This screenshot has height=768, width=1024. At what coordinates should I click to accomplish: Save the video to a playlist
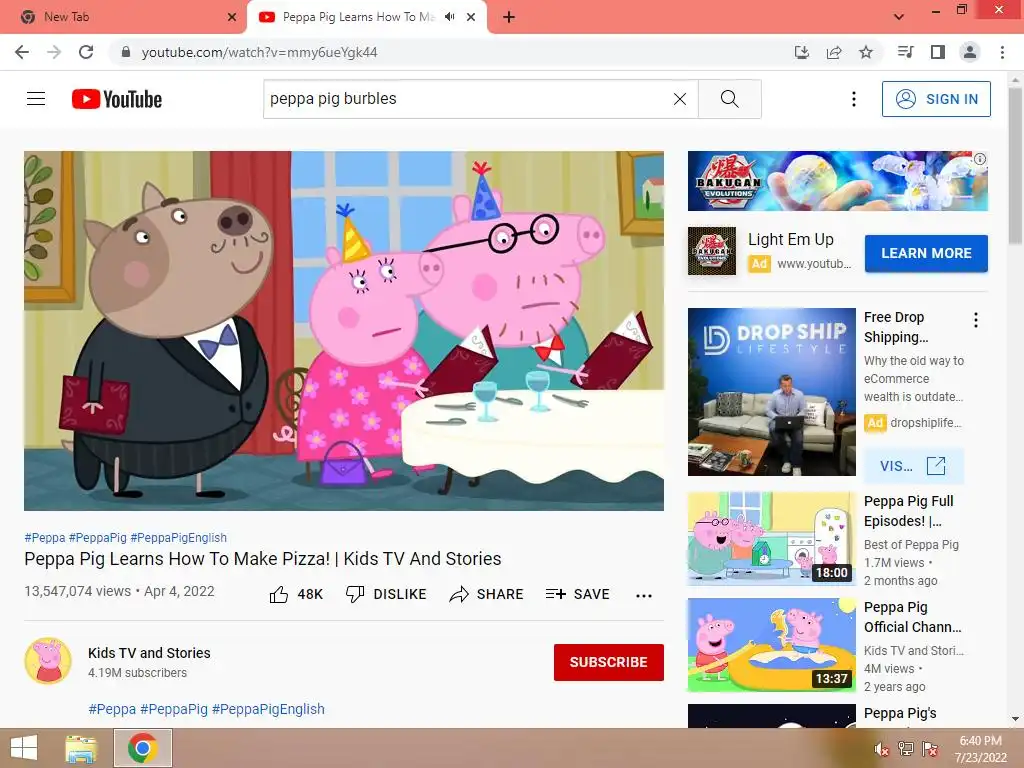point(578,594)
